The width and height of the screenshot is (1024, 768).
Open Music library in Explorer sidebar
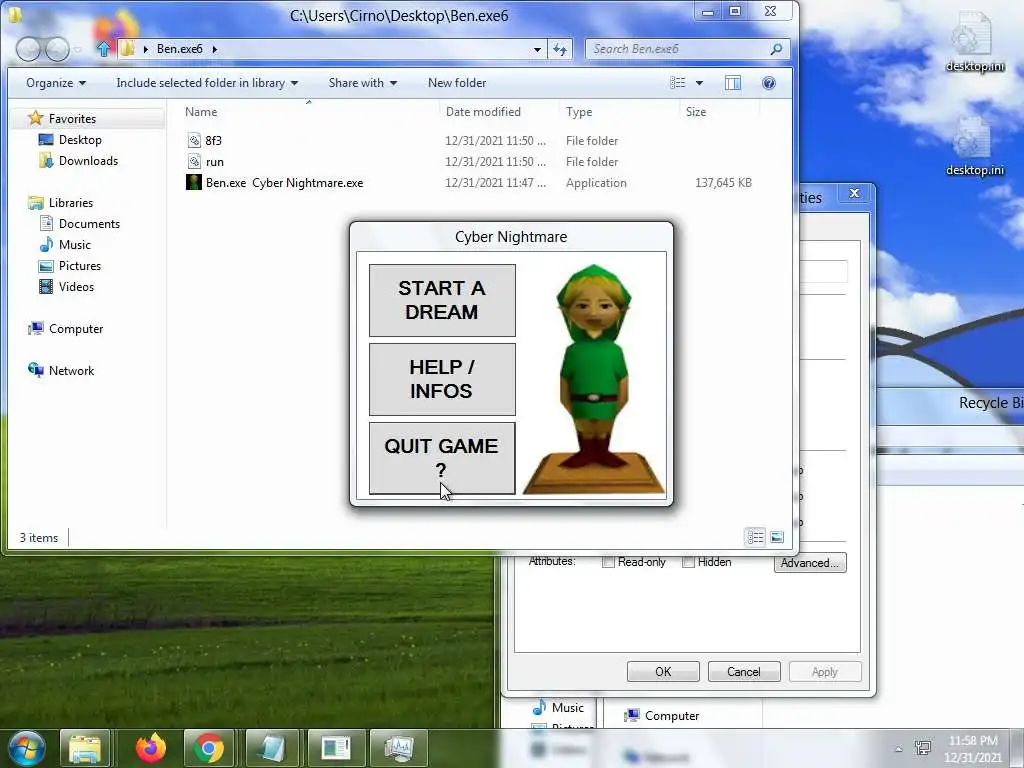point(74,244)
